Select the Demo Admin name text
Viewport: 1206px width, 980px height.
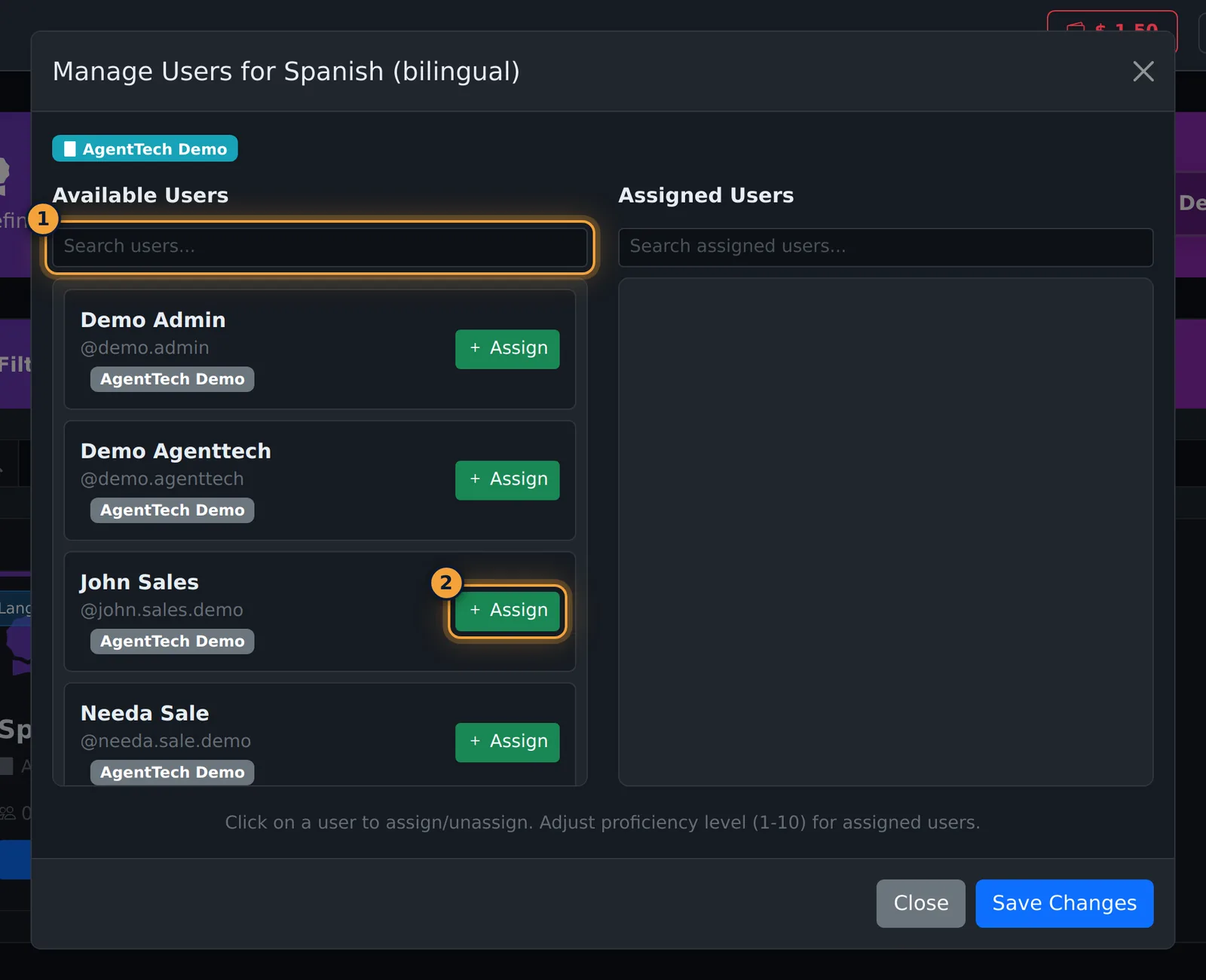click(x=153, y=320)
